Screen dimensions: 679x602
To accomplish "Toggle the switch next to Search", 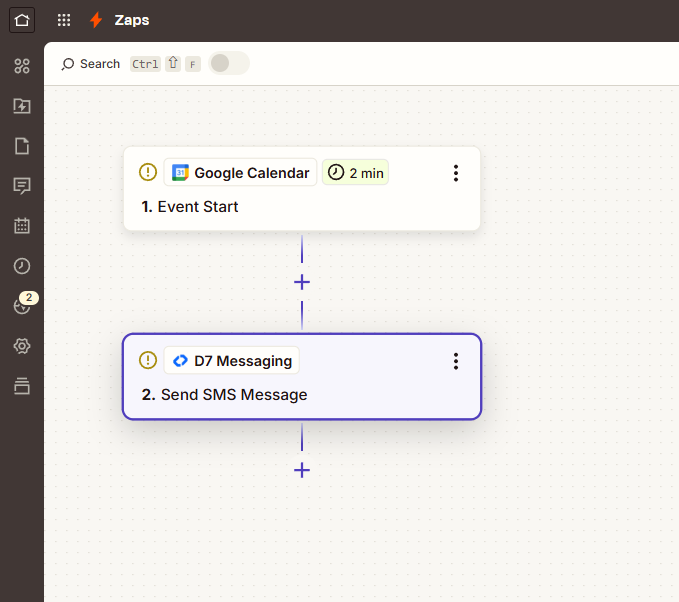I will (229, 63).
